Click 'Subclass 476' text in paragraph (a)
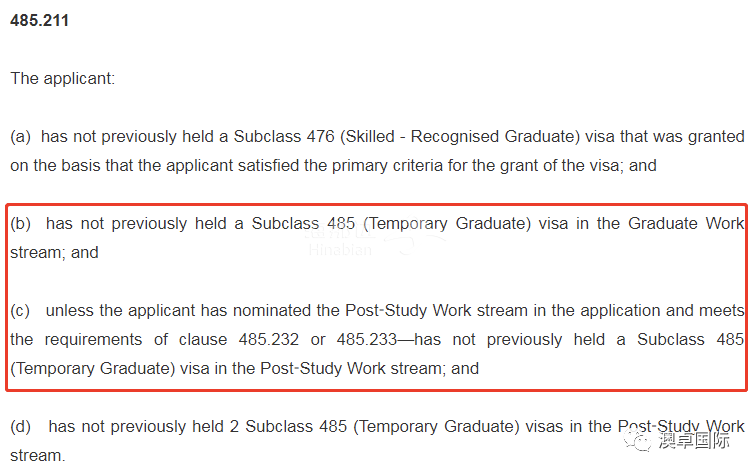The height and width of the screenshot is (473, 754). (x=284, y=137)
